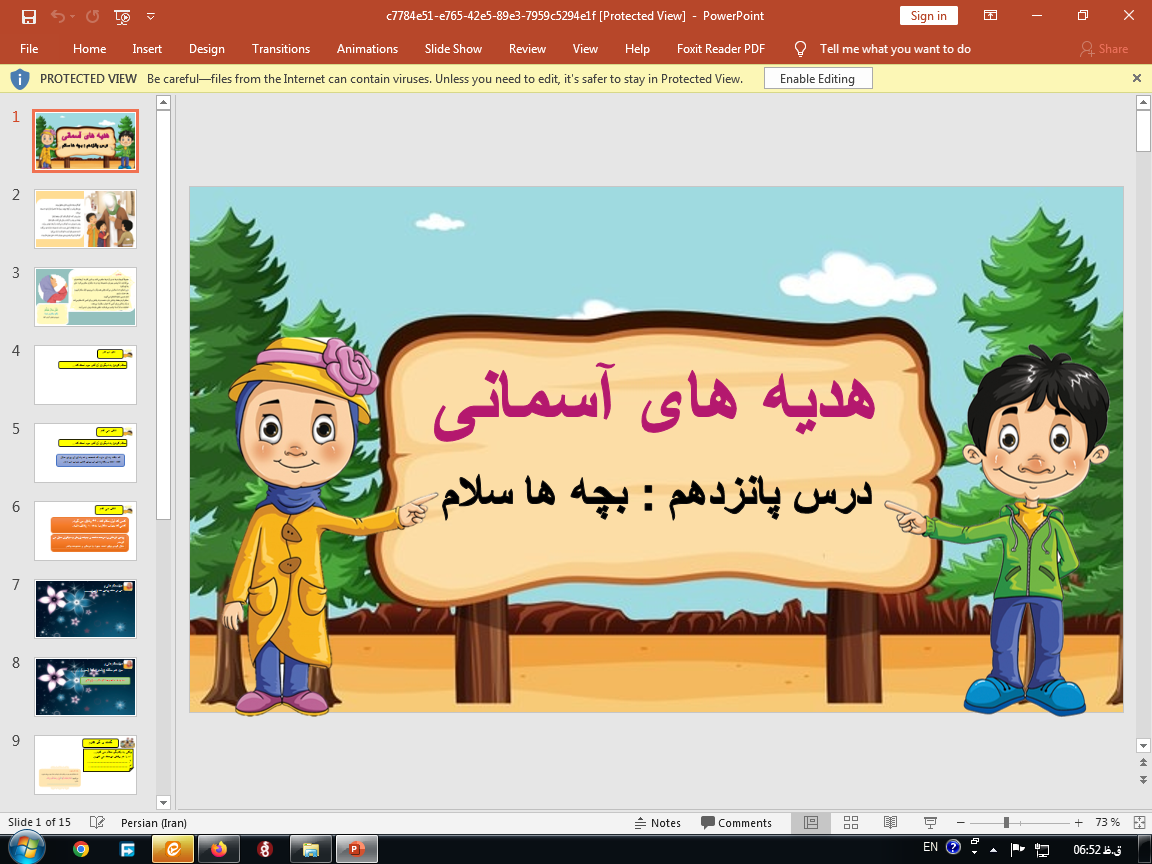Screen dimensions: 1152x864
Task: Open the File menu
Action: 29,48
